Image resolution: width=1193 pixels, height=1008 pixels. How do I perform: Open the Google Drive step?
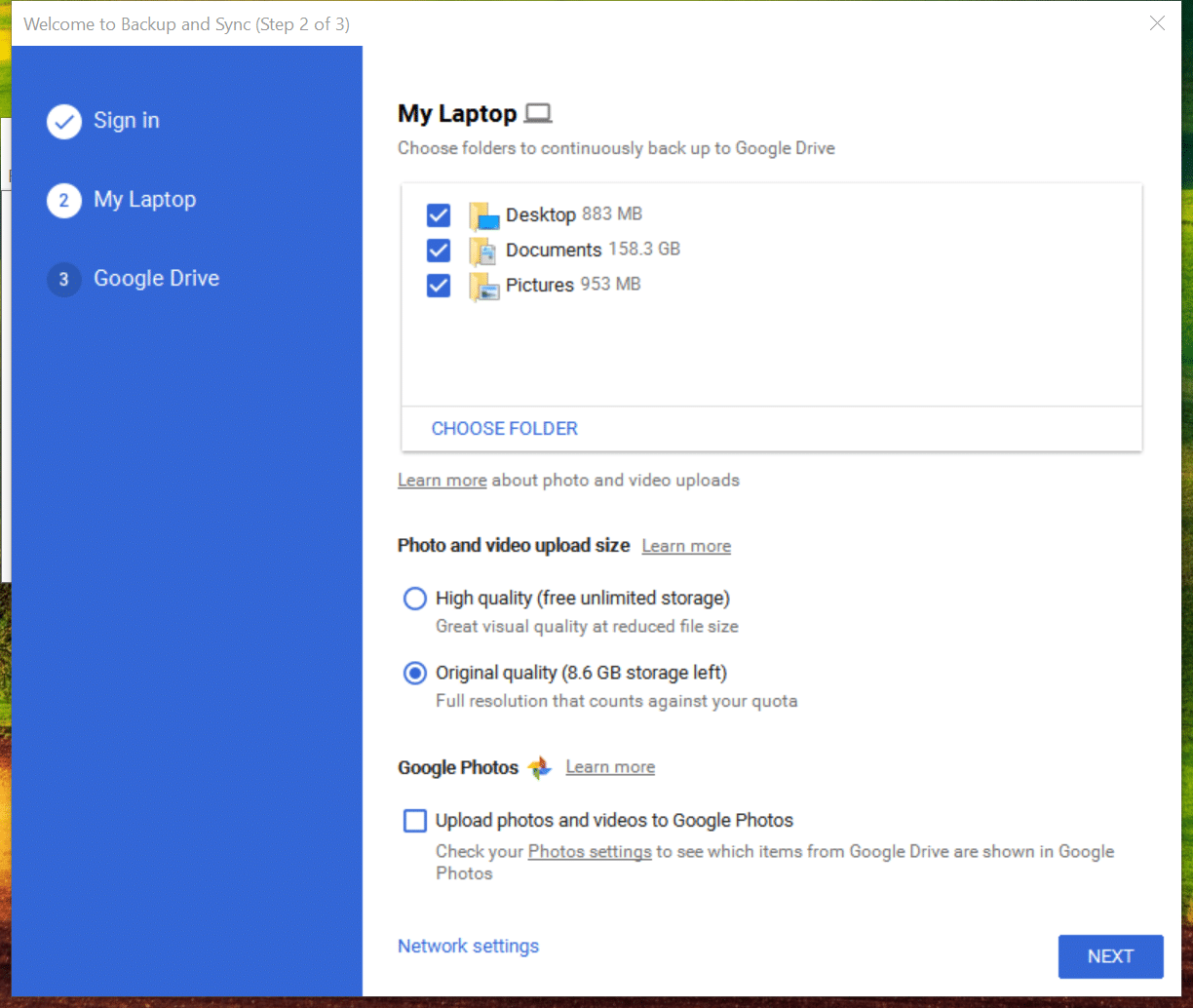click(156, 279)
